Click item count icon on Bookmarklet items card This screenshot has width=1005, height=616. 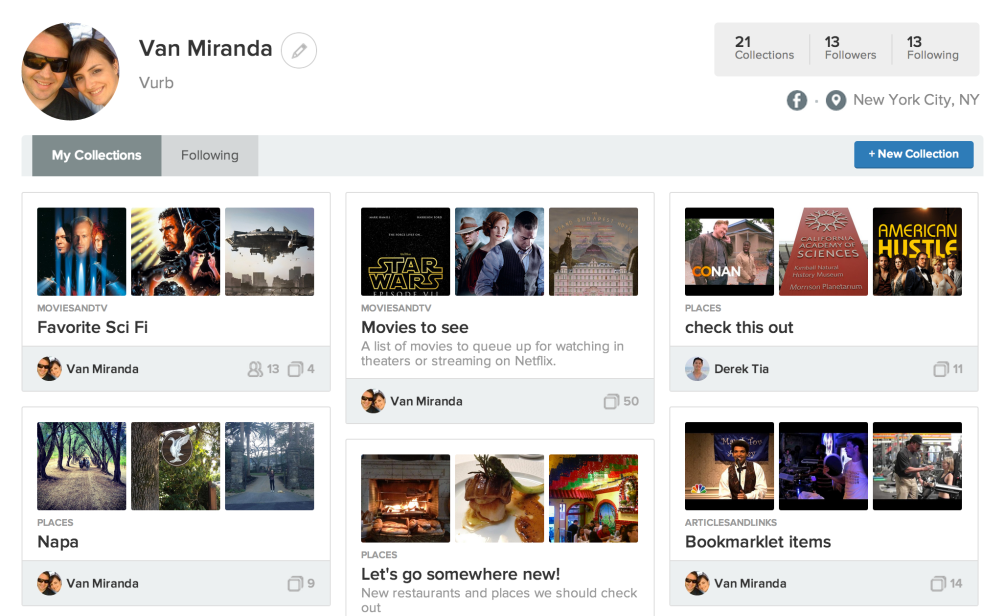coord(938,583)
